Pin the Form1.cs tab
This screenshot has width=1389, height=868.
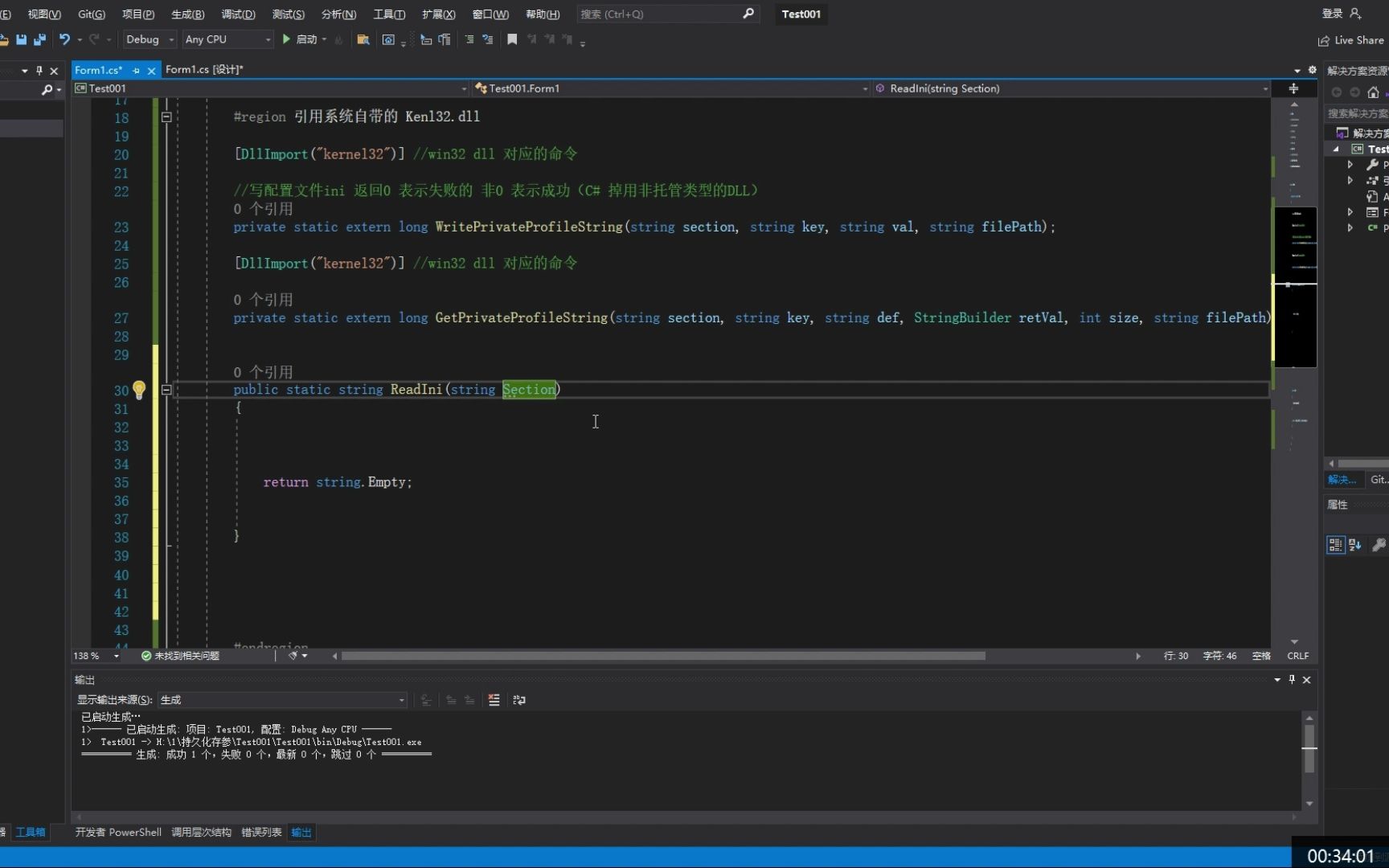(x=136, y=71)
